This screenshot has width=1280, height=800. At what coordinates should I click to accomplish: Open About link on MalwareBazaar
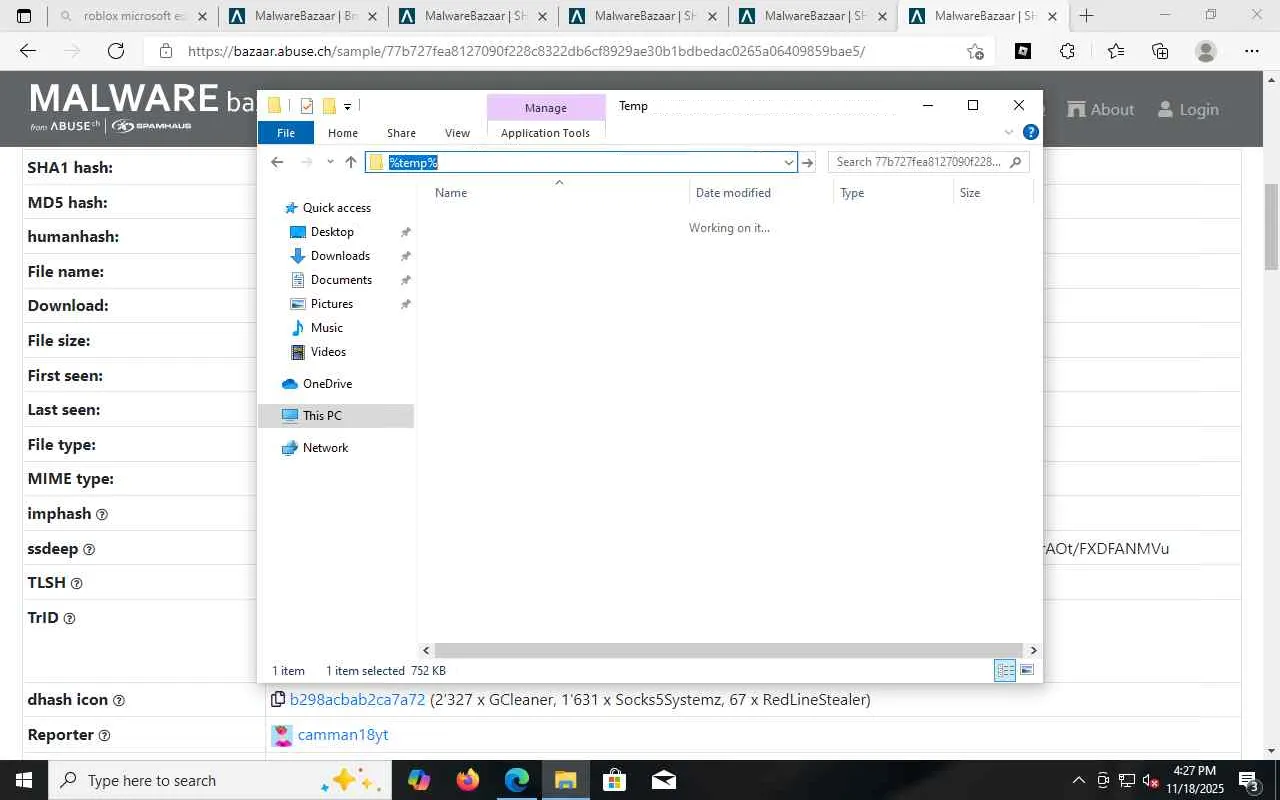[x=1100, y=110]
